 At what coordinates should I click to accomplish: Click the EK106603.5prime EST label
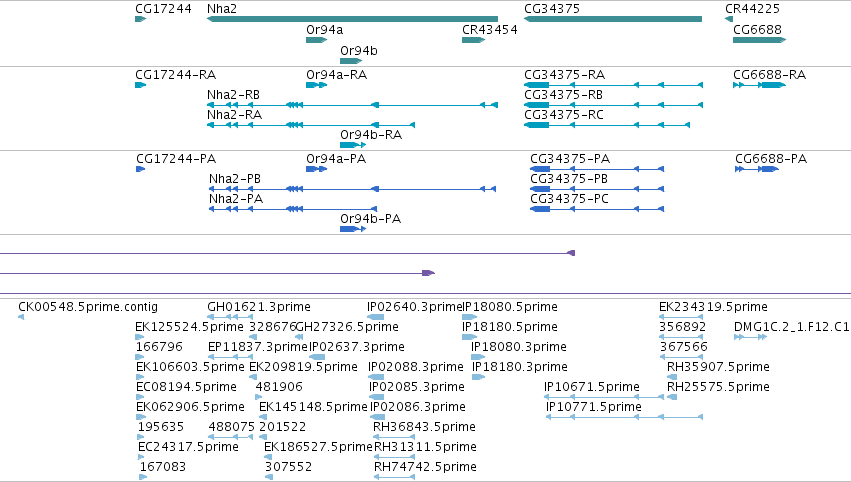(190, 367)
